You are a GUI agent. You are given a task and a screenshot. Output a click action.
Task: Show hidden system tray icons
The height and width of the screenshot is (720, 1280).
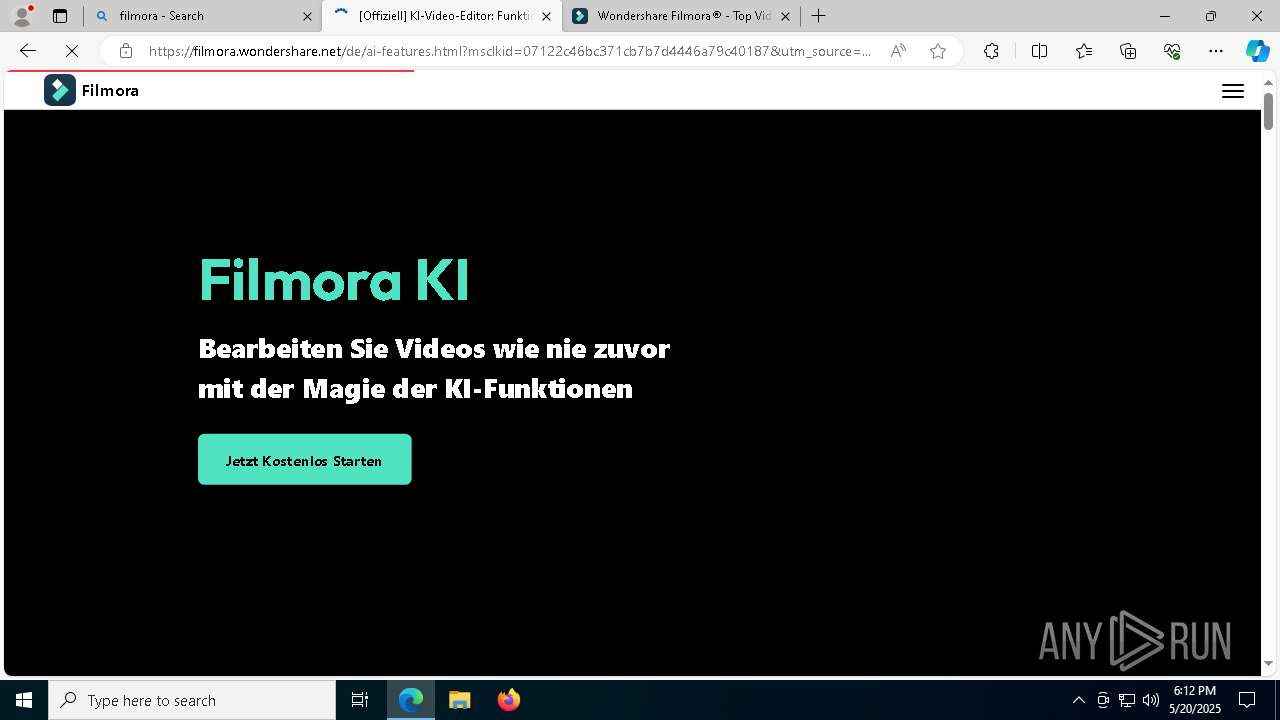click(1079, 700)
